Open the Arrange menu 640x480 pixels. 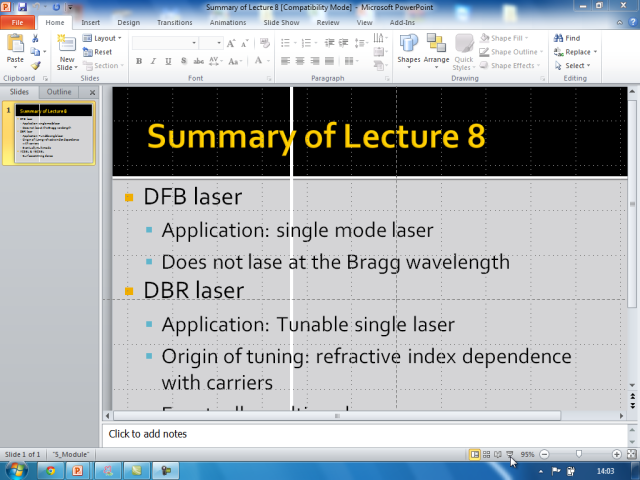(436, 51)
